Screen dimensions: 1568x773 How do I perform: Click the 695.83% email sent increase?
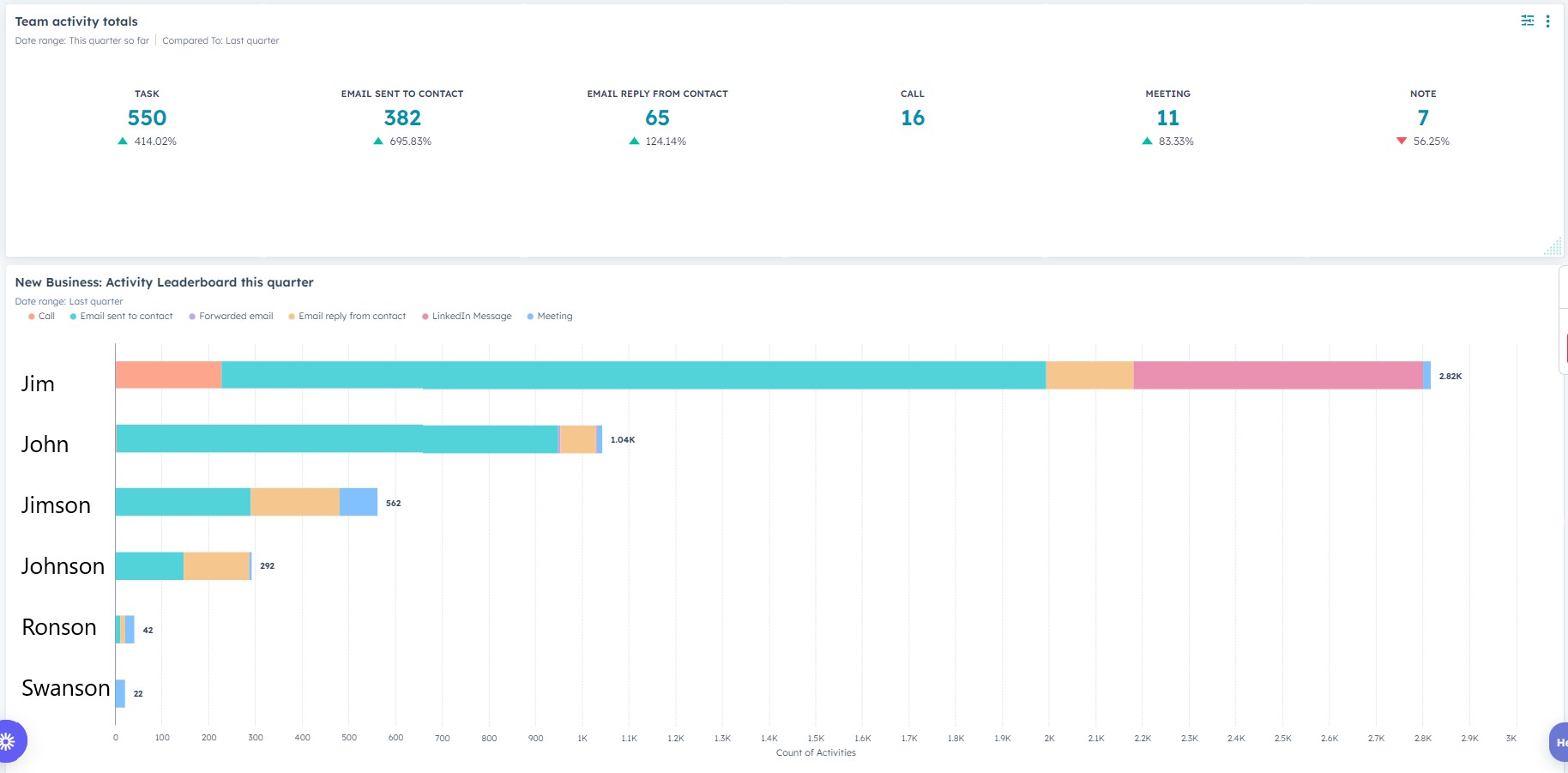pos(402,142)
